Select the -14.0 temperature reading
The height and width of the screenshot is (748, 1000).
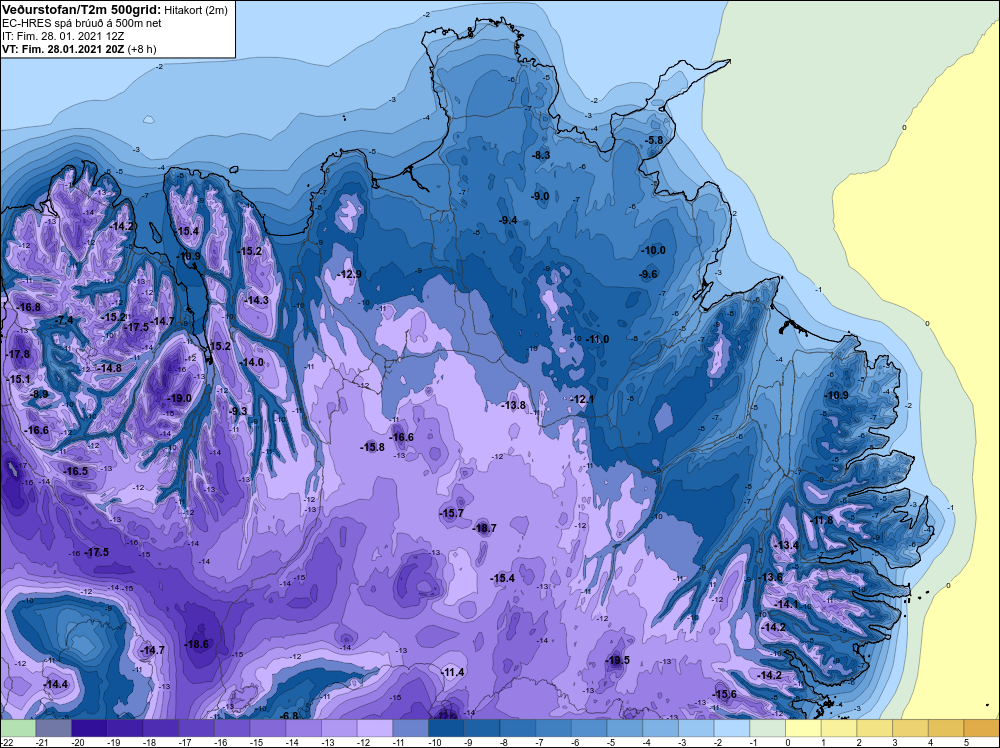[251, 362]
